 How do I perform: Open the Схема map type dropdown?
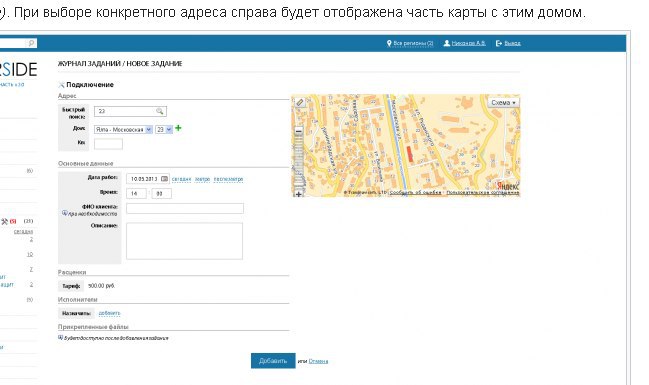pos(503,103)
